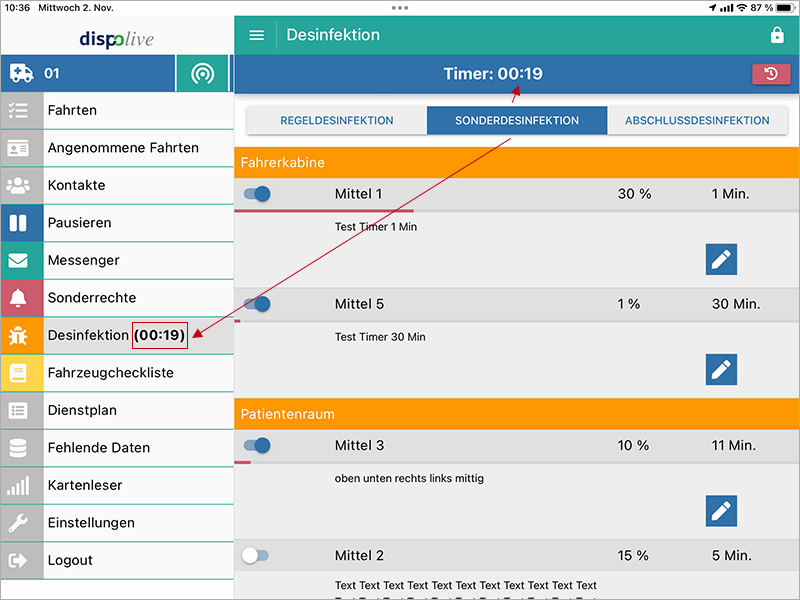Tap the padlock icon in header
Image resolution: width=800 pixels, height=600 pixels.
coord(777,35)
